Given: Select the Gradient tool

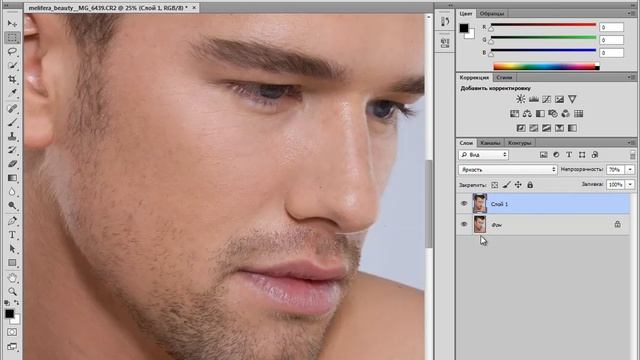Looking at the screenshot, I should pyautogui.click(x=12, y=178).
